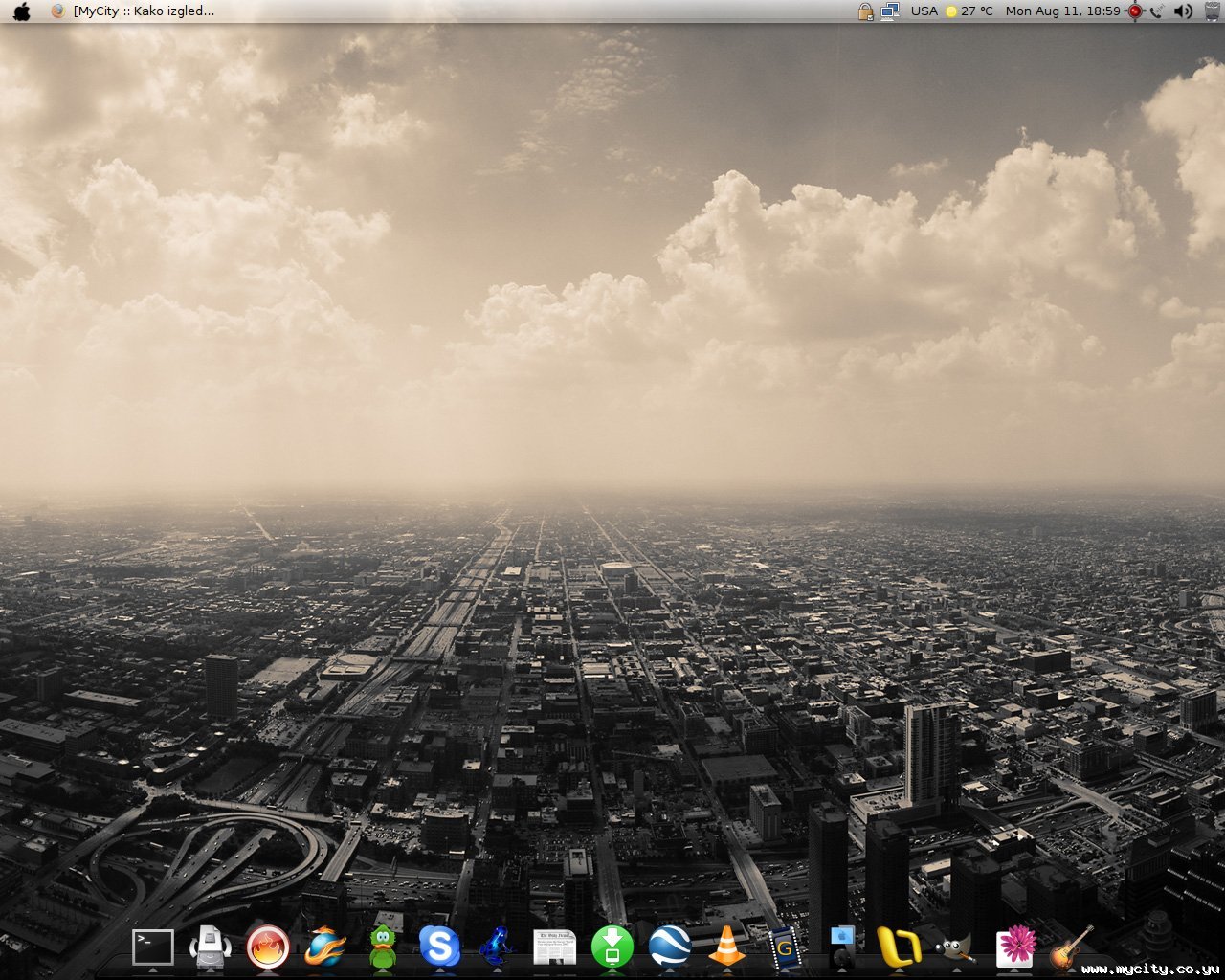Open the red flame burner icon
The width and height of the screenshot is (1225, 980).
point(267,947)
